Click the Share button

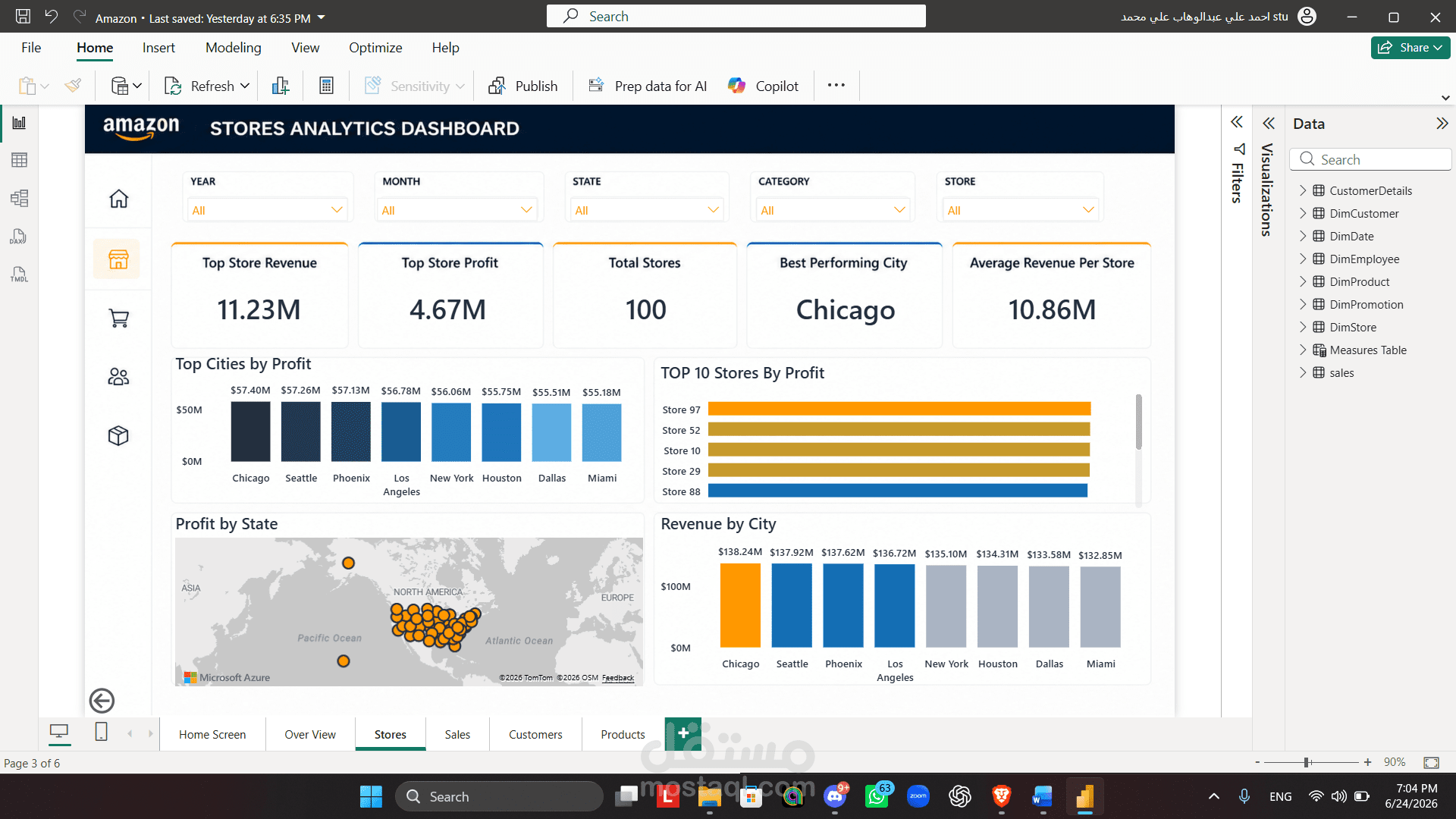click(x=1410, y=47)
